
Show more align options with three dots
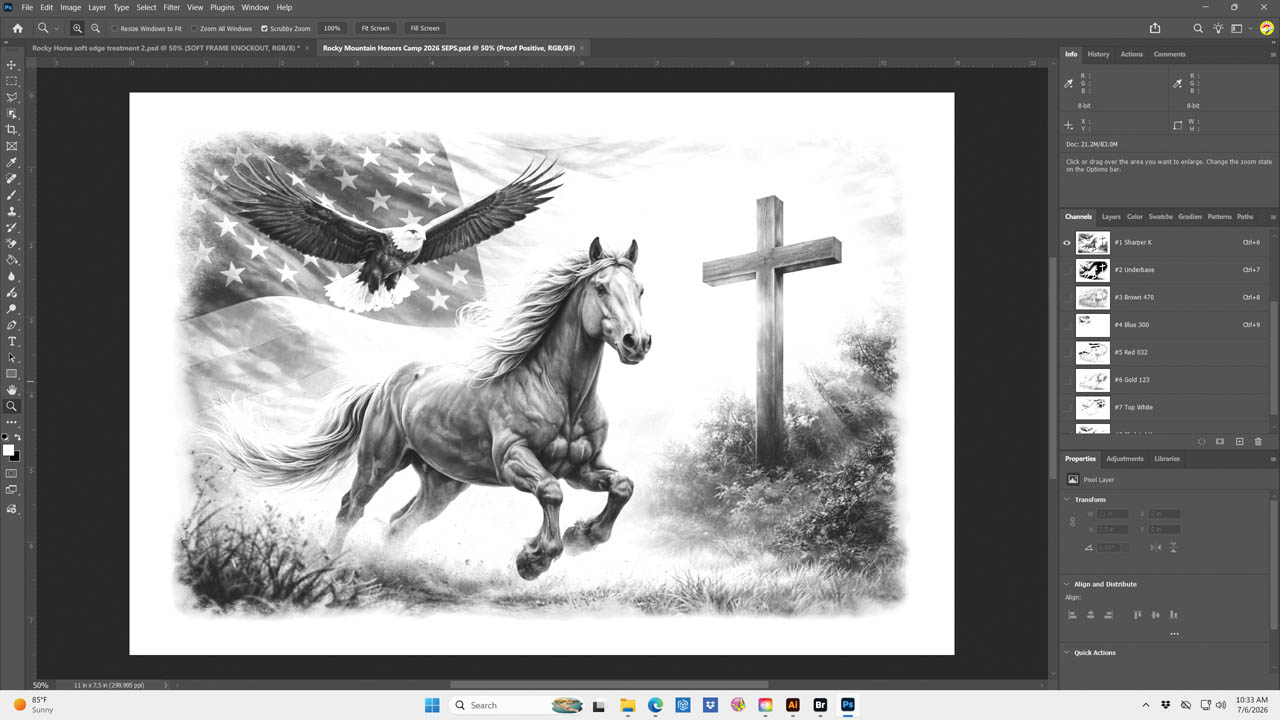1174,634
